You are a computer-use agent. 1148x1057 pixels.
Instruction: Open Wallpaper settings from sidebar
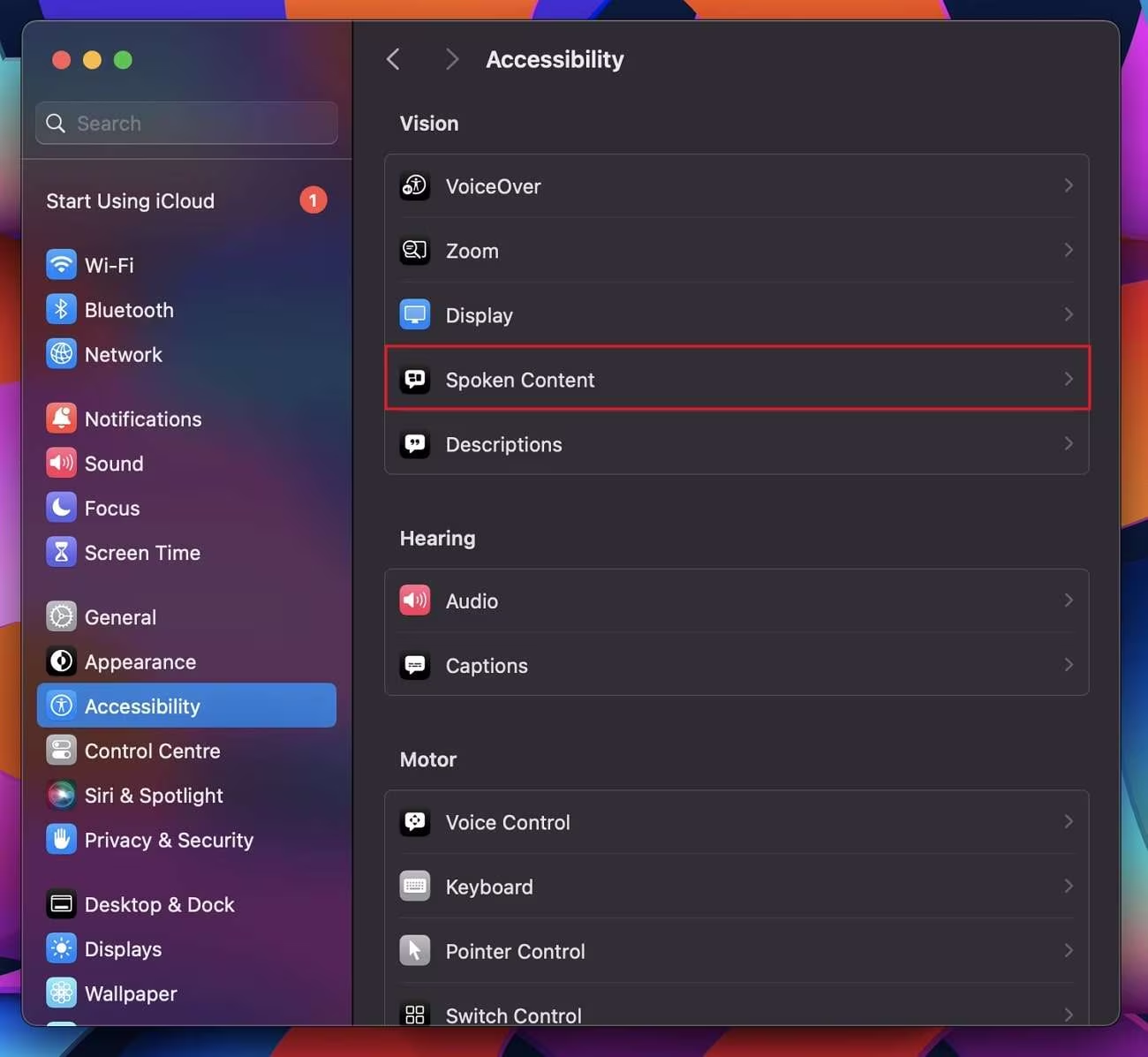130,993
